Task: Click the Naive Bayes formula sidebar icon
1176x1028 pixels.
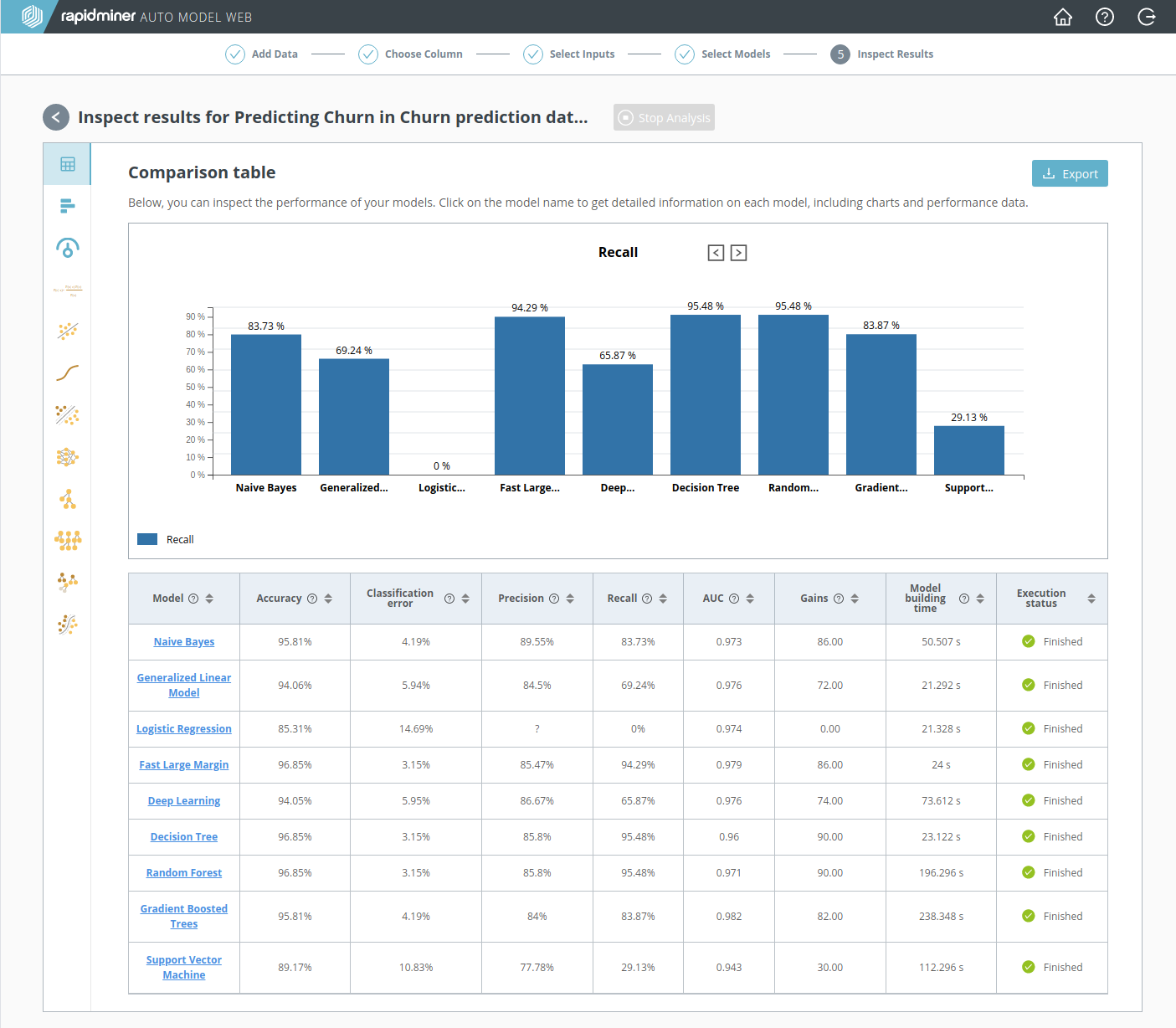Action: point(68,290)
